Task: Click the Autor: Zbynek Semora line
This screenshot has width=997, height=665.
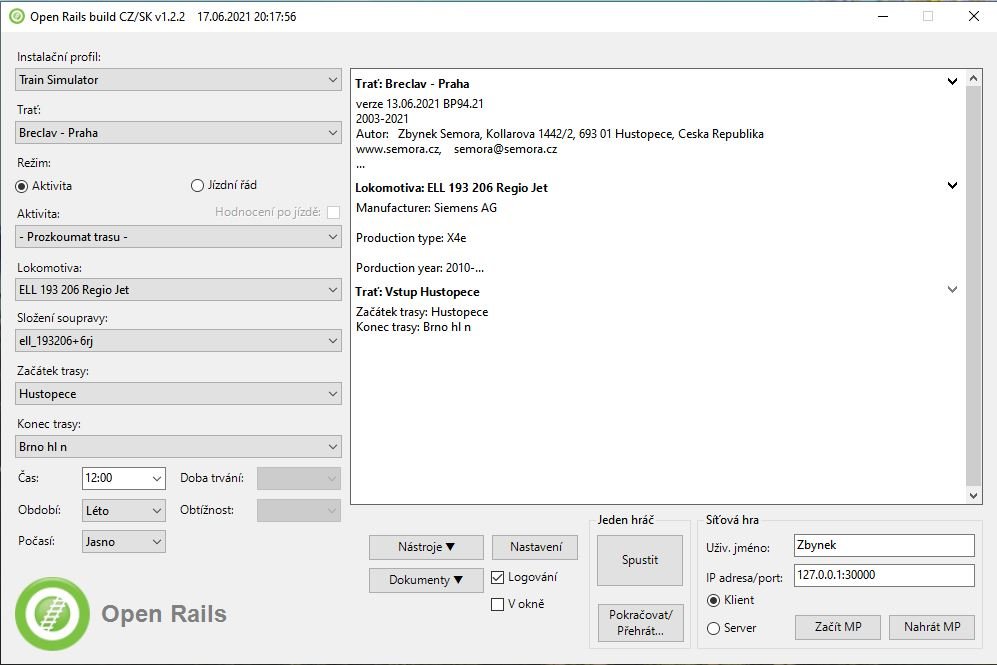Action: click(x=560, y=134)
